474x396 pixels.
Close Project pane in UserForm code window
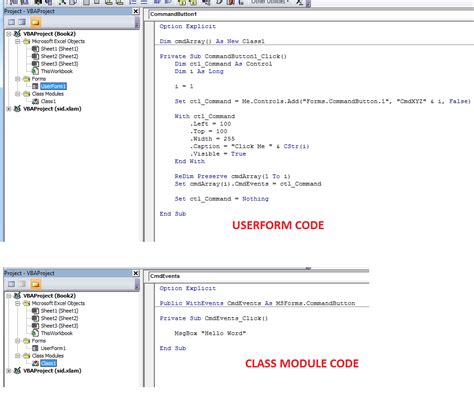pyautogui.click(x=136, y=11)
